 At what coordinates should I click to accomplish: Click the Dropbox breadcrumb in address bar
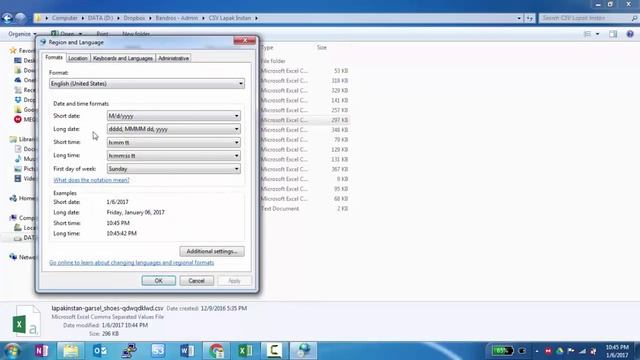[134, 18]
